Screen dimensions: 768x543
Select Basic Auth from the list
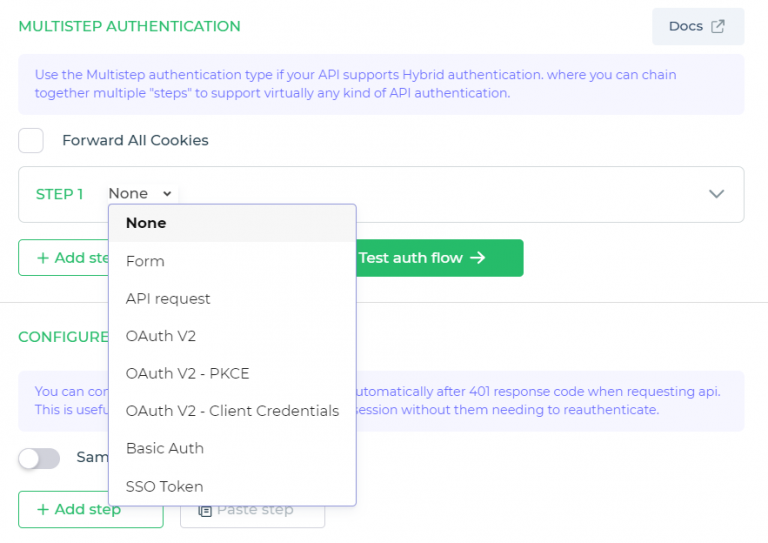[165, 449]
